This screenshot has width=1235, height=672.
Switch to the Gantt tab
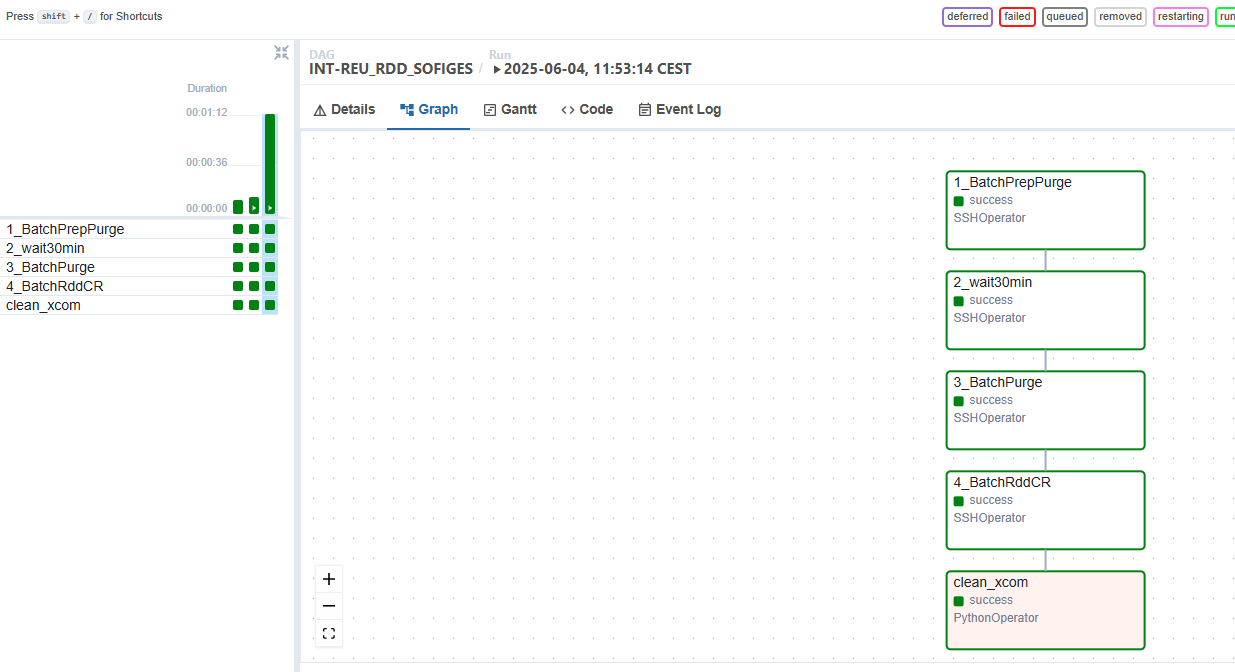coord(510,110)
